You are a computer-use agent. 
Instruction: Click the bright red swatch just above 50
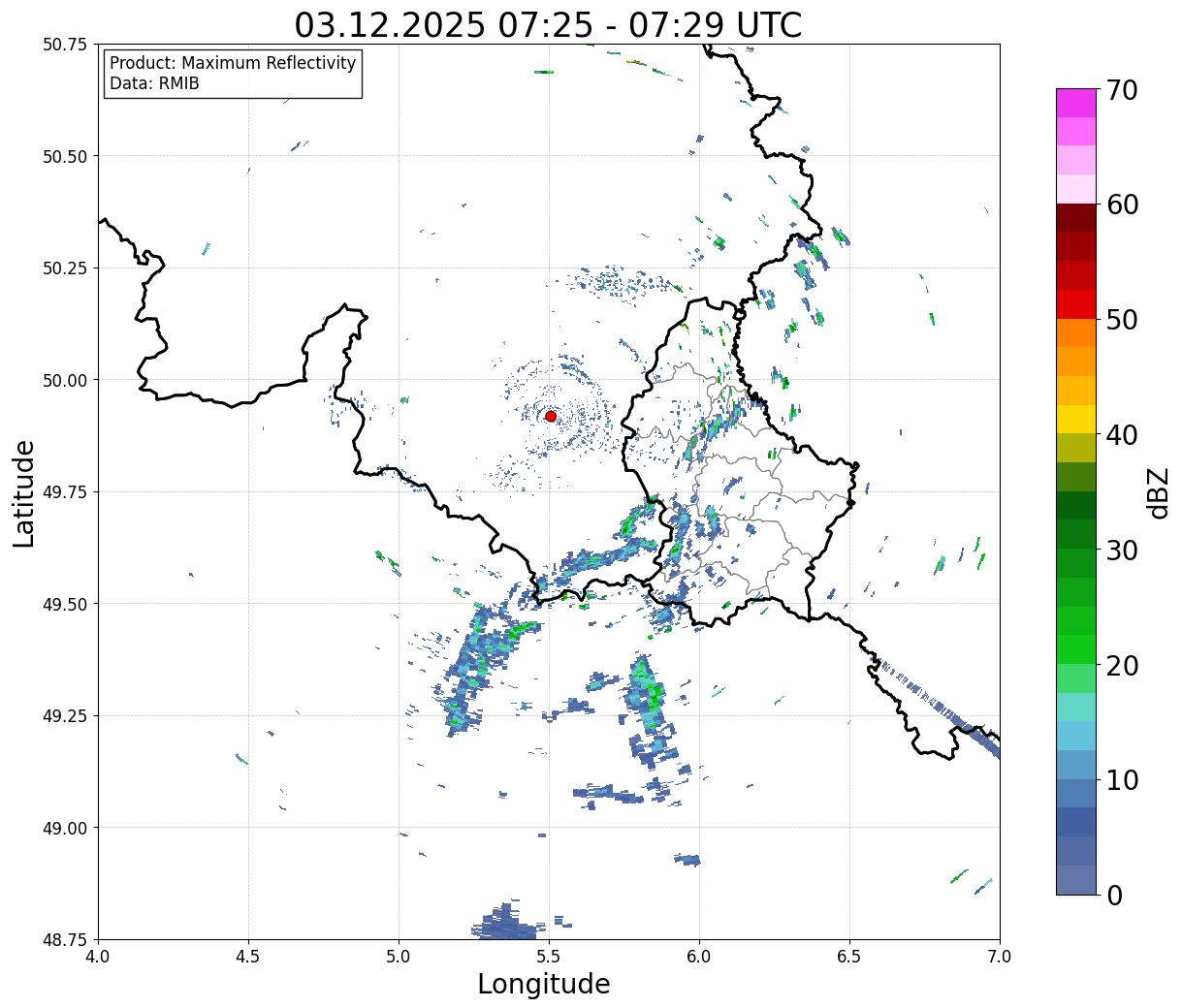[x=1076, y=304]
